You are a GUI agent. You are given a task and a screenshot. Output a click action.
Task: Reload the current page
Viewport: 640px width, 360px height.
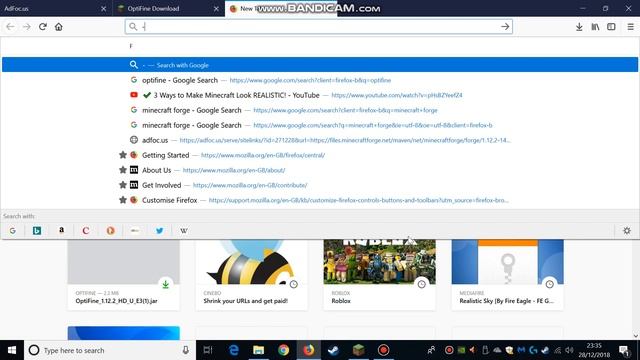pyautogui.click(x=42, y=27)
